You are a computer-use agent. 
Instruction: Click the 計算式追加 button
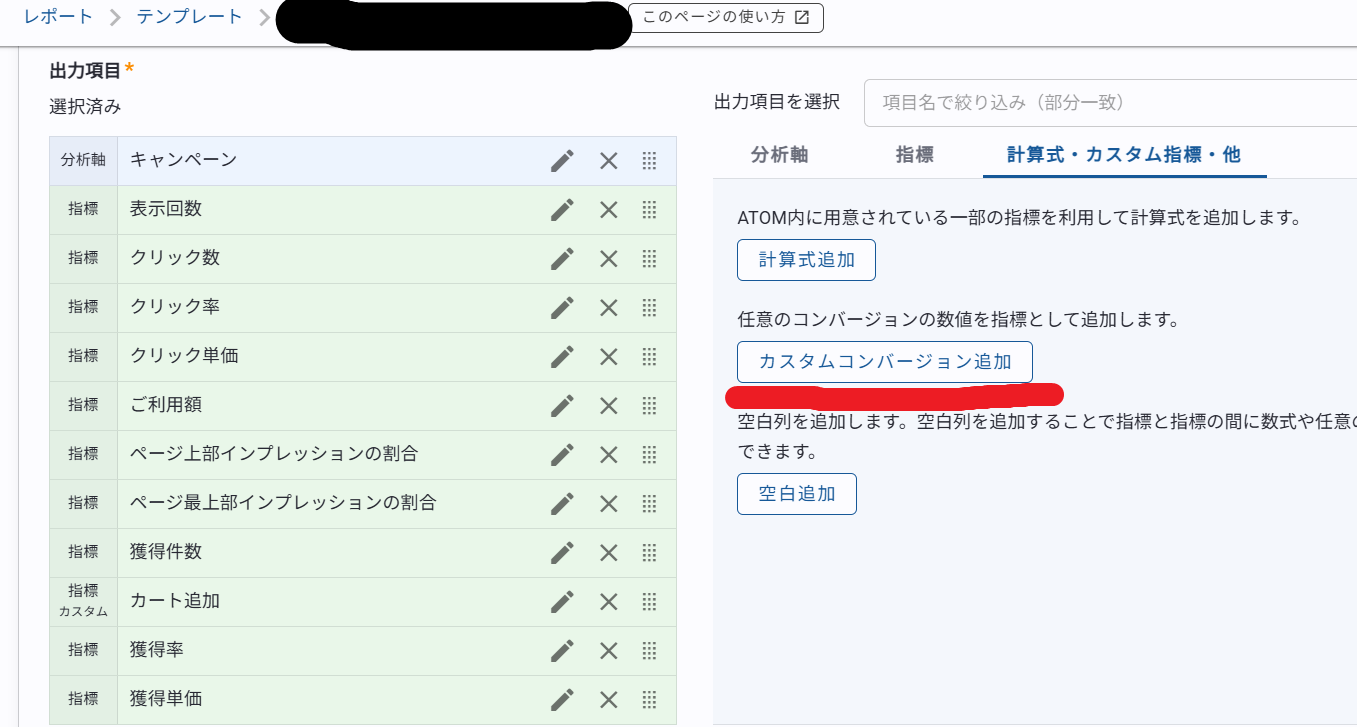[x=806, y=260]
